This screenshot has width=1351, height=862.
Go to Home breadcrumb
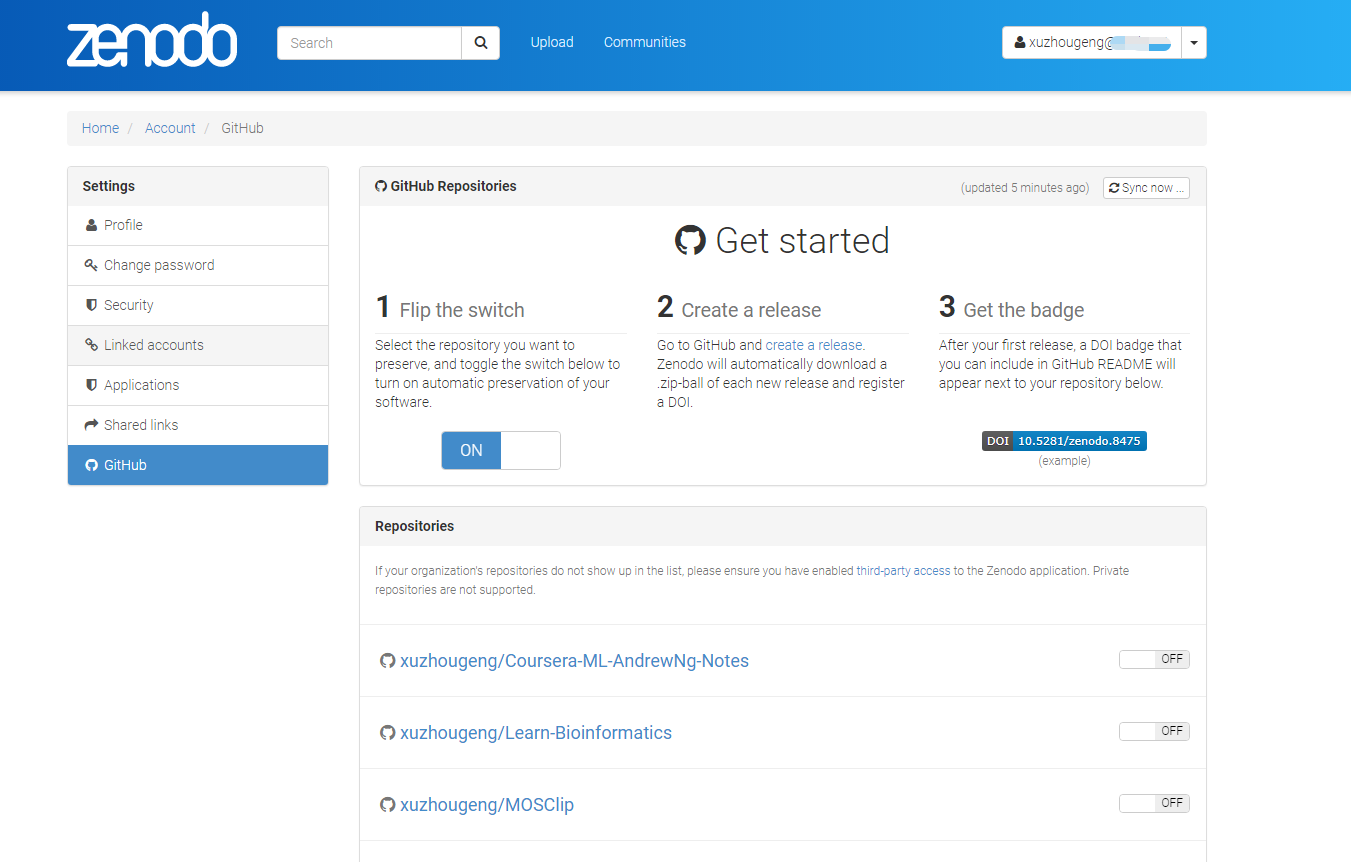(100, 128)
